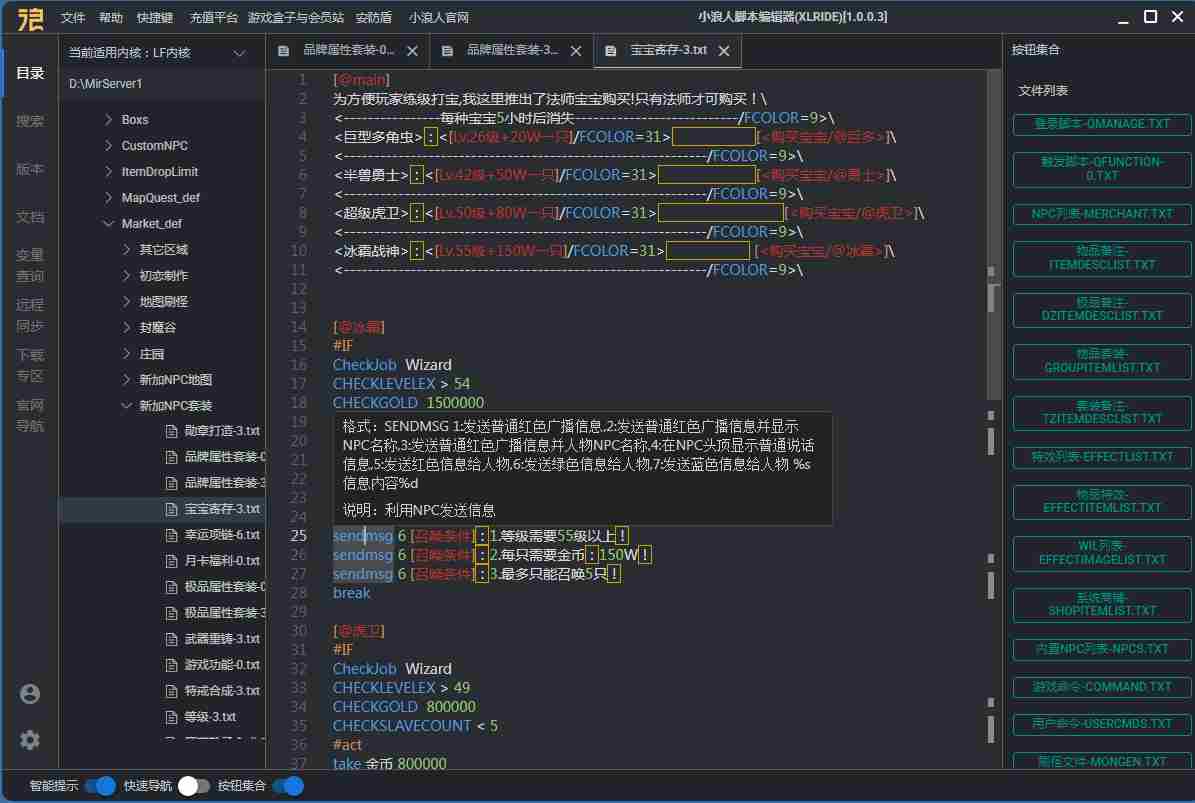Turn off the 按钮集合 toggle
The height and width of the screenshot is (803, 1195).
pyautogui.click(x=288, y=787)
